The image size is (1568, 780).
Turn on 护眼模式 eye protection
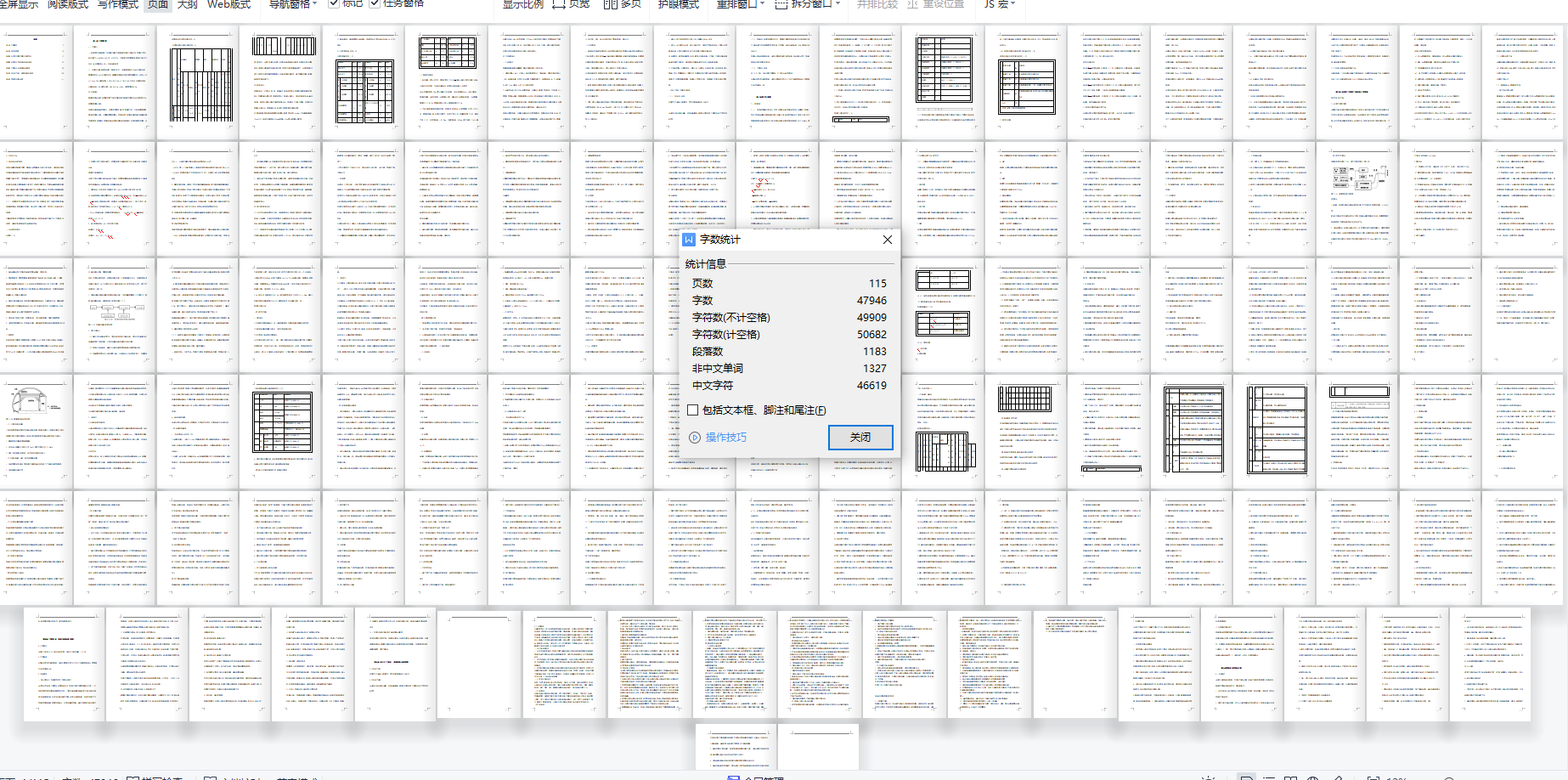coord(678,4)
